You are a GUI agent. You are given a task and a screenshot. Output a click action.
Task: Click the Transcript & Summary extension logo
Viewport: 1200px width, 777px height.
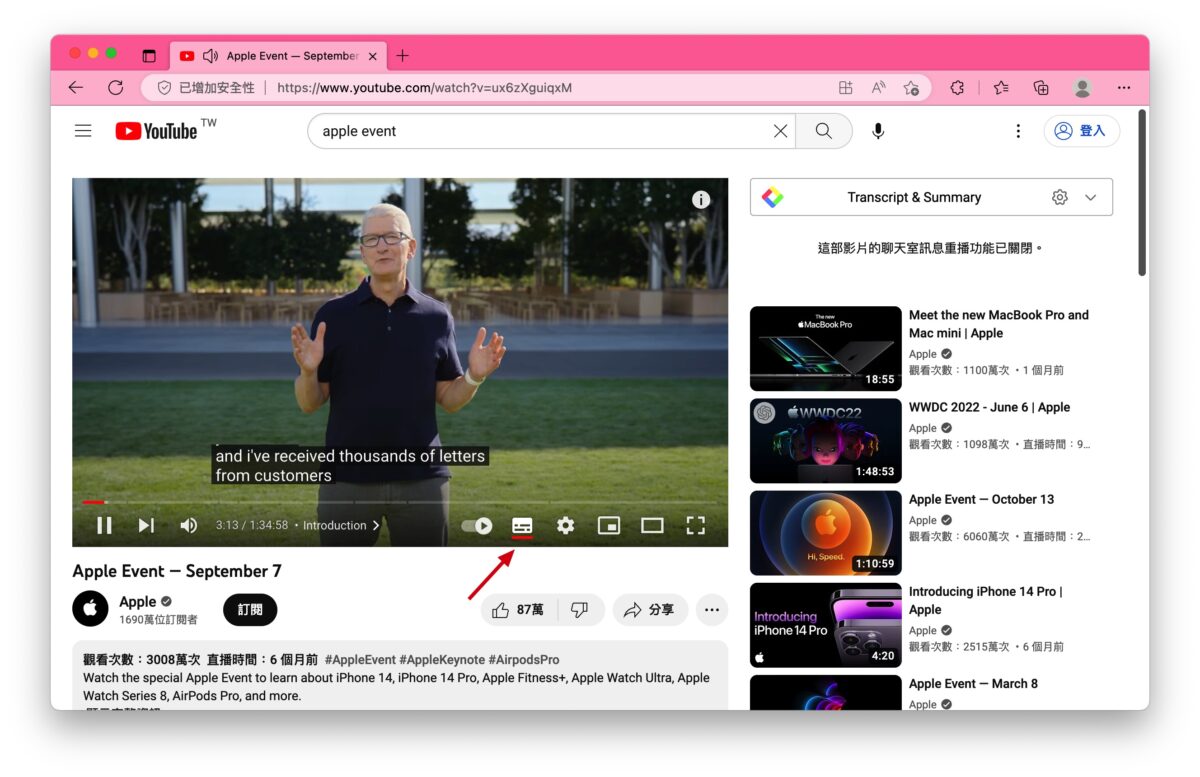coord(772,197)
